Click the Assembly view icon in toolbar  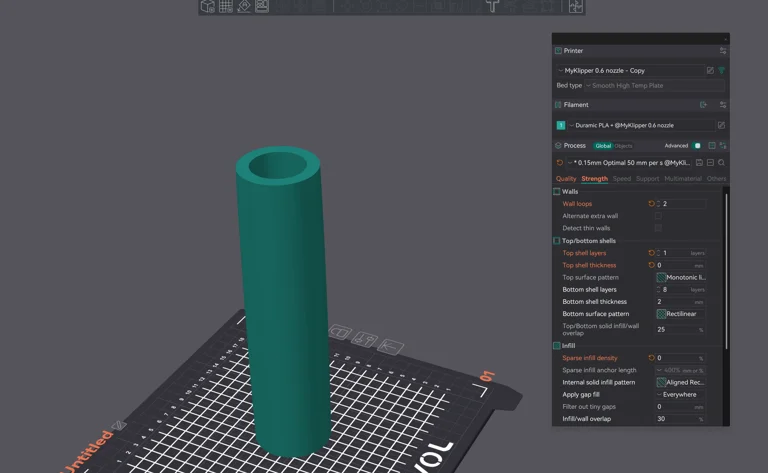coord(575,6)
